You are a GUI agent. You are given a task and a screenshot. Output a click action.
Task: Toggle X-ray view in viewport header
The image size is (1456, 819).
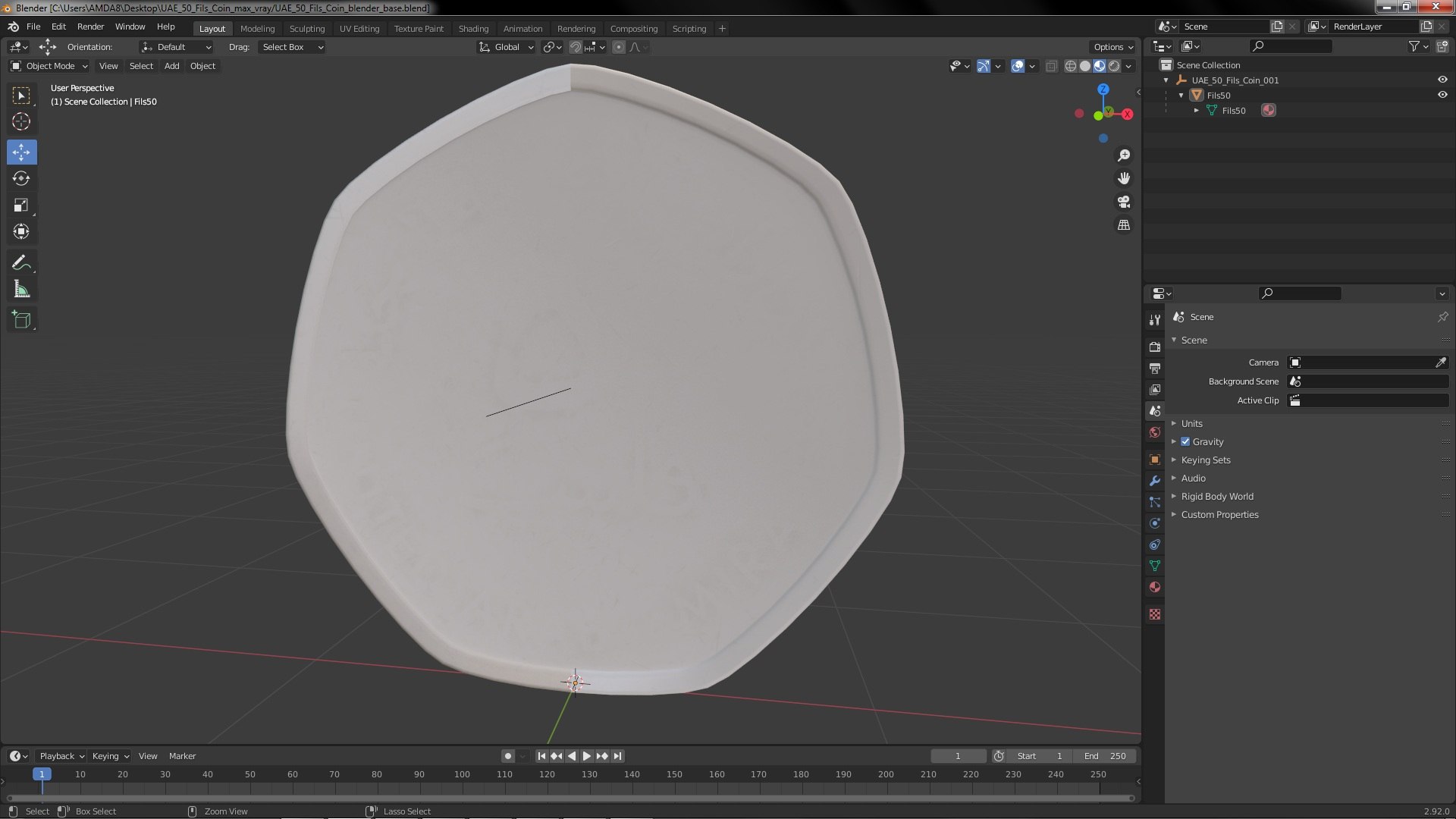pos(1051,66)
